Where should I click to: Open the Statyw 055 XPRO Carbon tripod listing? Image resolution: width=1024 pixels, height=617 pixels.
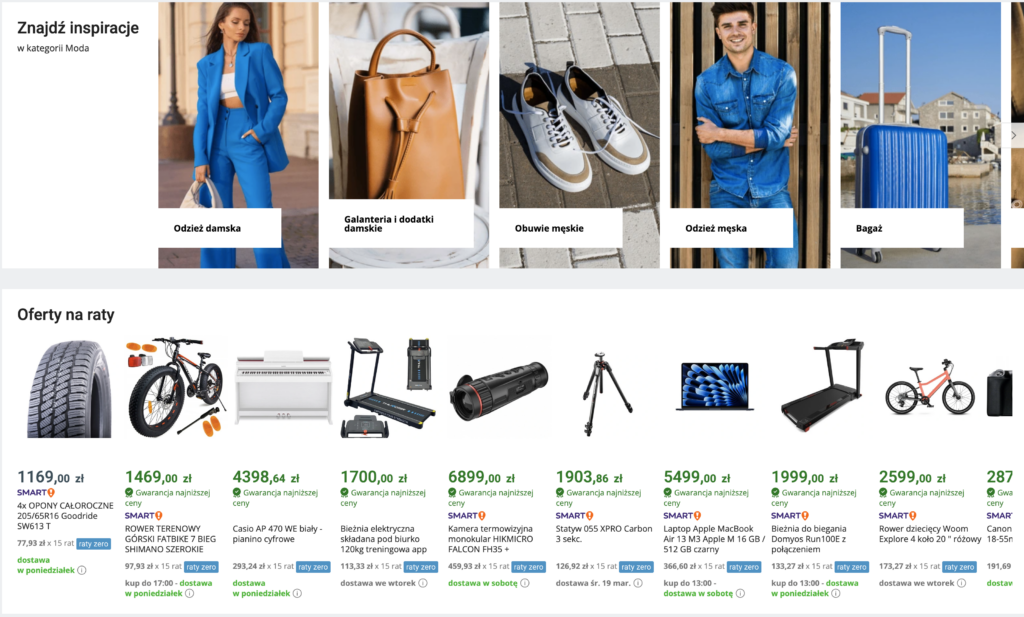tap(604, 533)
